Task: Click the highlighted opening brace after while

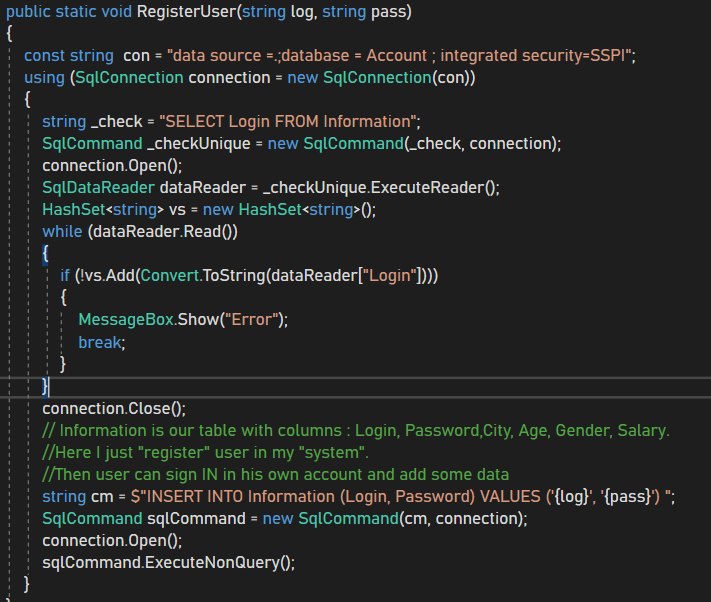Action: click(x=45, y=254)
